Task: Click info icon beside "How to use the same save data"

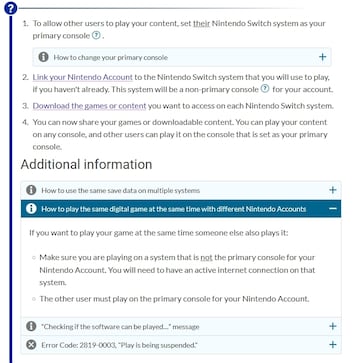Action: click(x=31, y=190)
